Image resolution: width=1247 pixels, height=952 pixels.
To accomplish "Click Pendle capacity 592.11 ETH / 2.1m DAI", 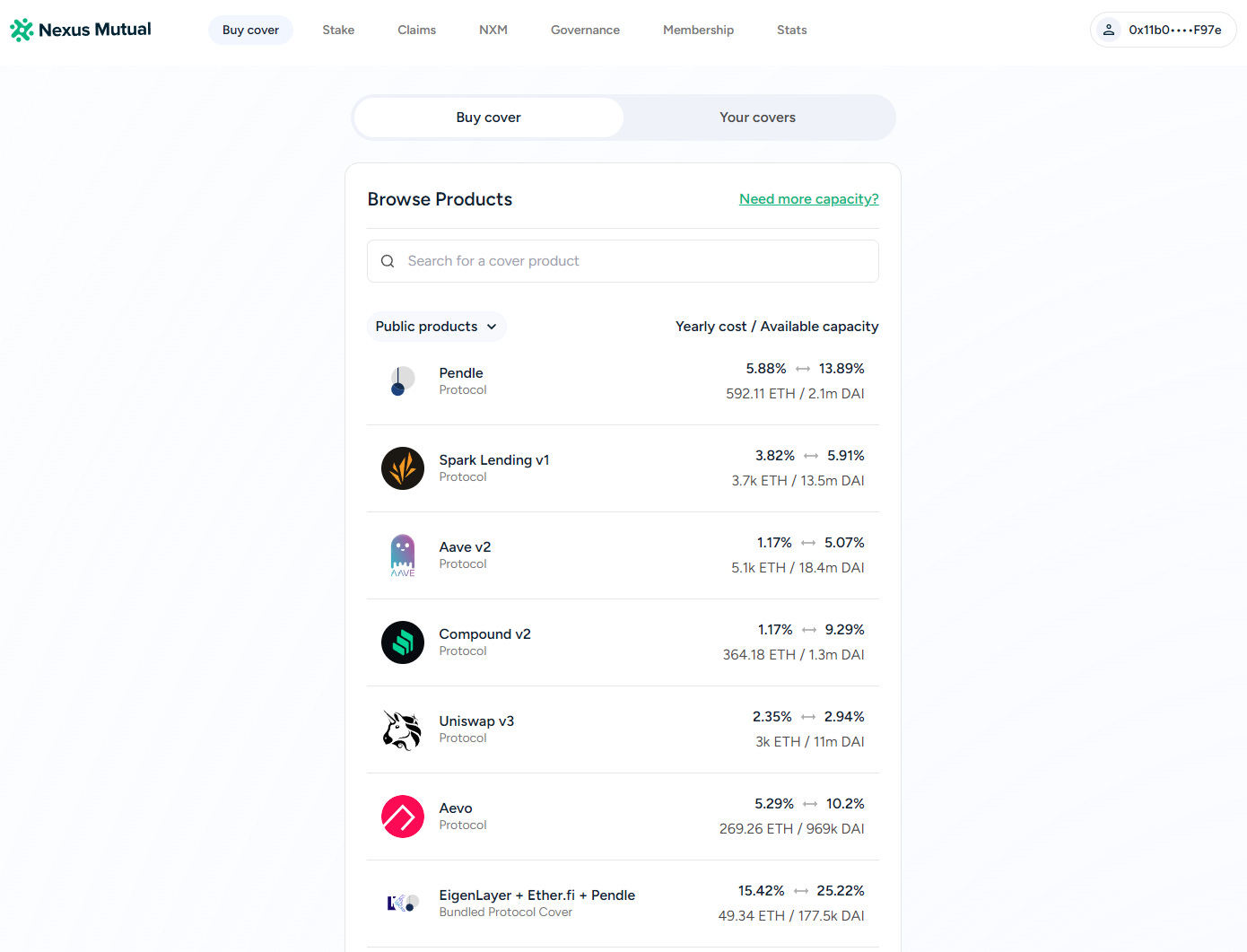I will [796, 394].
